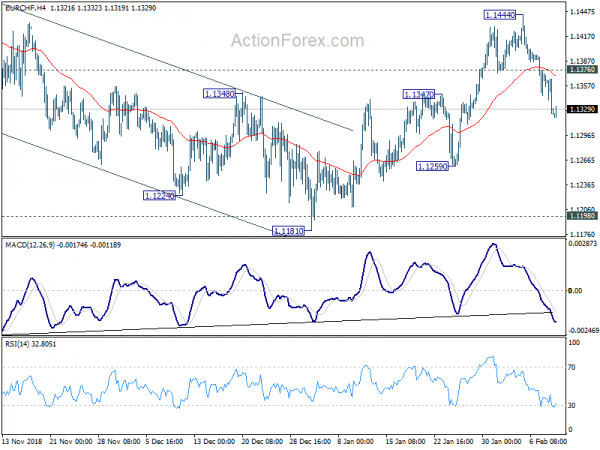Viewport: 600px width, 450px height.
Task: Click the 13 Nov 2018 date label
Action: [x=22, y=441]
